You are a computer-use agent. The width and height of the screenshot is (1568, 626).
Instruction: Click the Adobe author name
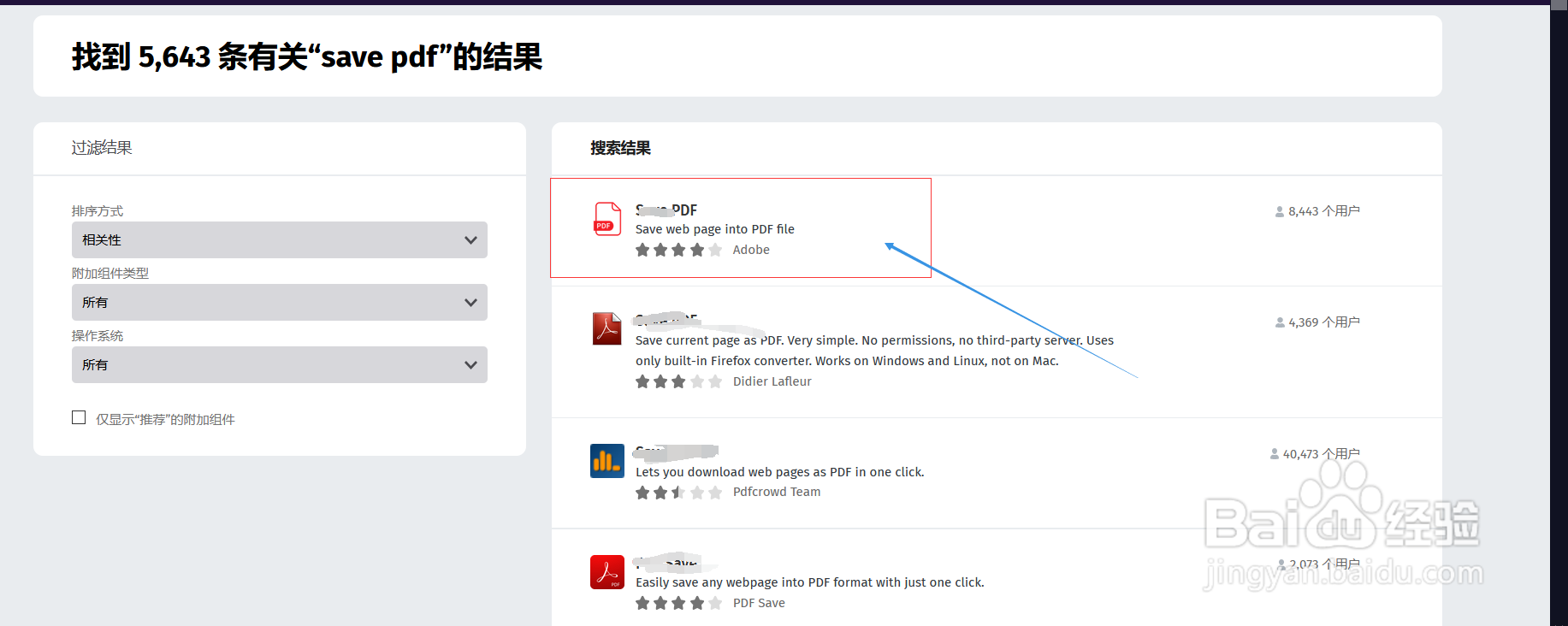pyautogui.click(x=751, y=250)
